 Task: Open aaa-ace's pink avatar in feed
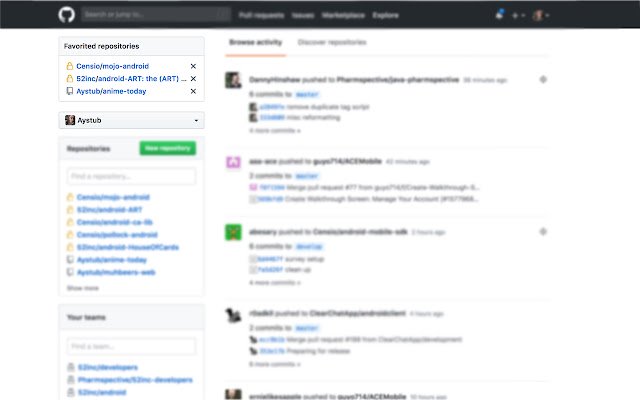[x=233, y=162]
